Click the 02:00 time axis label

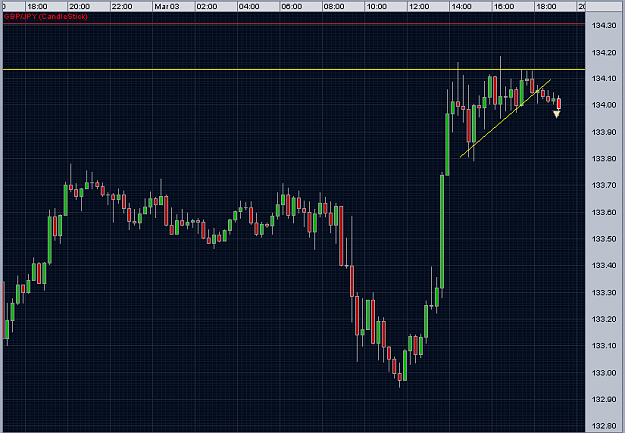pos(207,6)
